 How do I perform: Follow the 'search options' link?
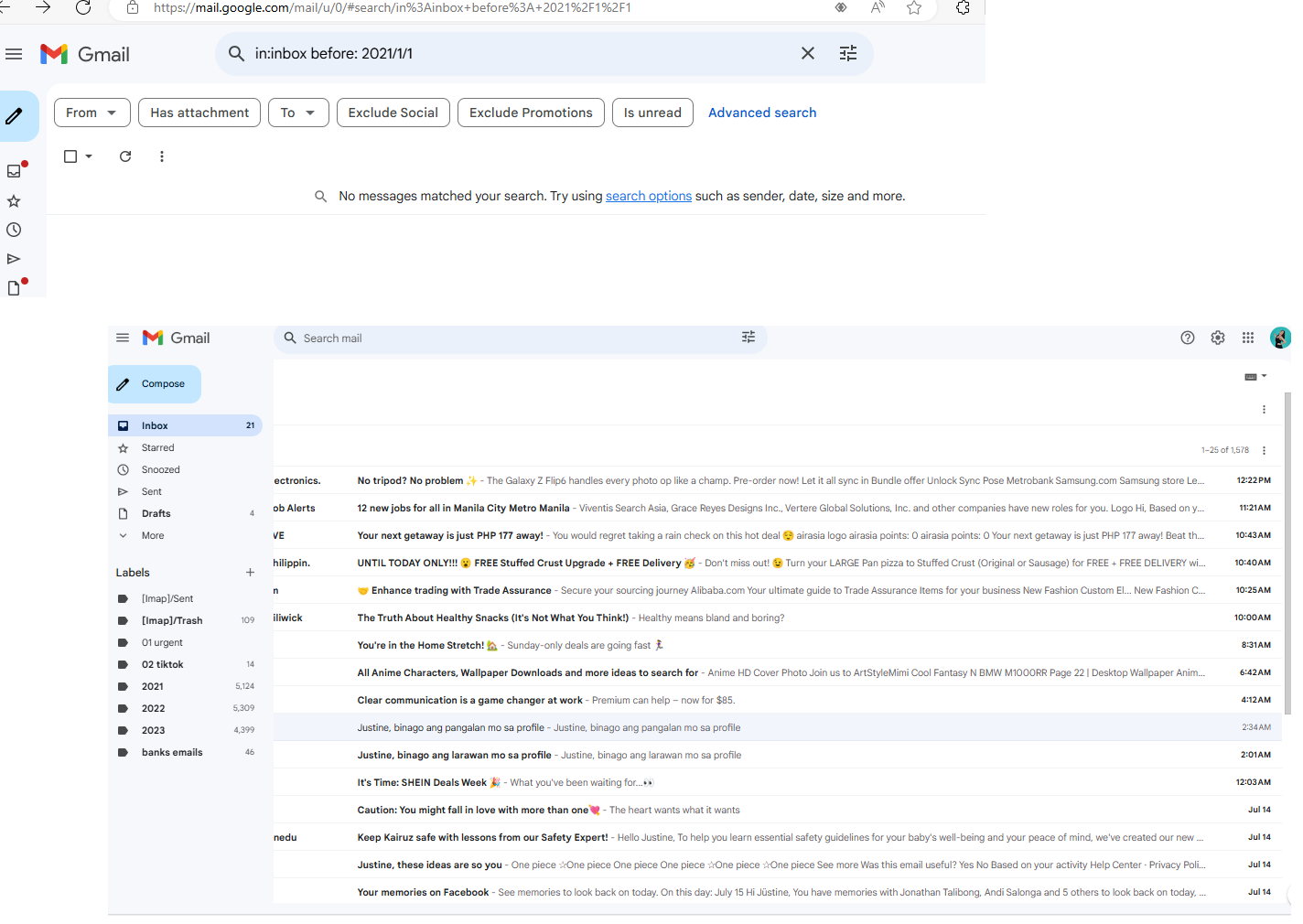point(649,196)
